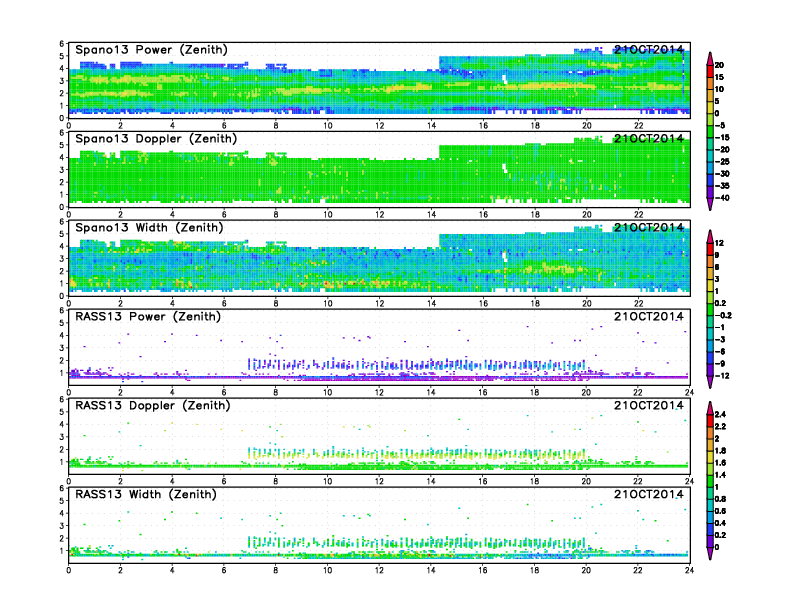Click x-axis tick 20 under Spano13 Width panel
Viewport: 792px width, 612px height.
pyautogui.click(x=586, y=303)
